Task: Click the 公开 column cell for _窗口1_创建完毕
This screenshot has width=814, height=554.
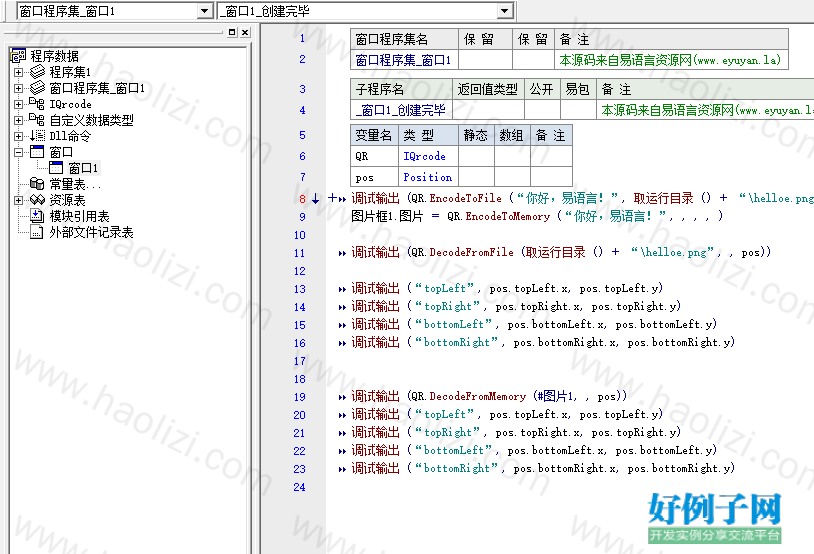Action: point(542,110)
